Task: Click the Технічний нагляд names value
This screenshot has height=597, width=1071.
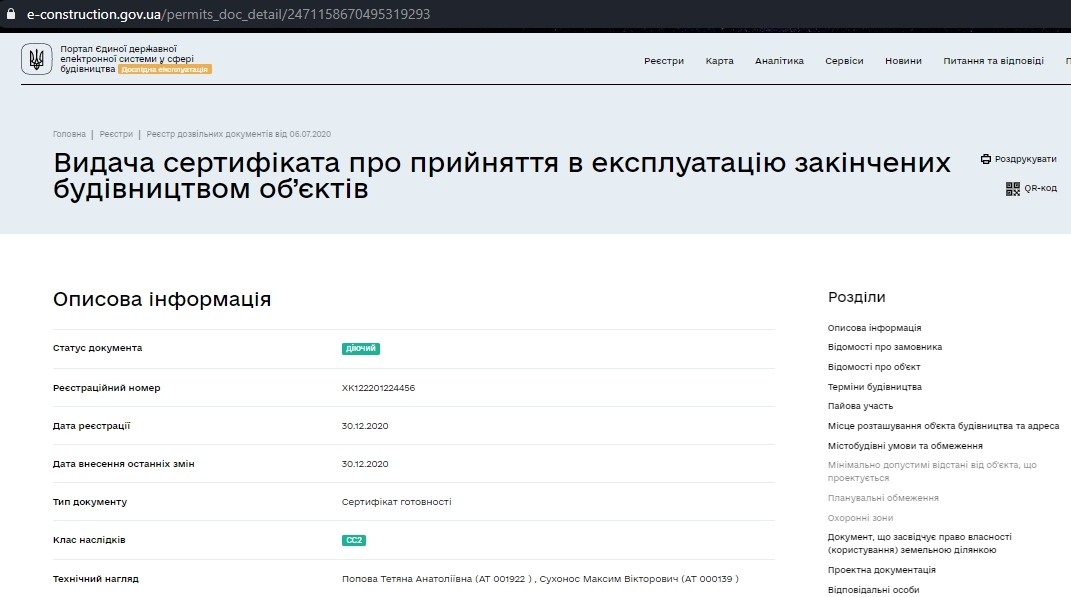Action: click(540, 579)
